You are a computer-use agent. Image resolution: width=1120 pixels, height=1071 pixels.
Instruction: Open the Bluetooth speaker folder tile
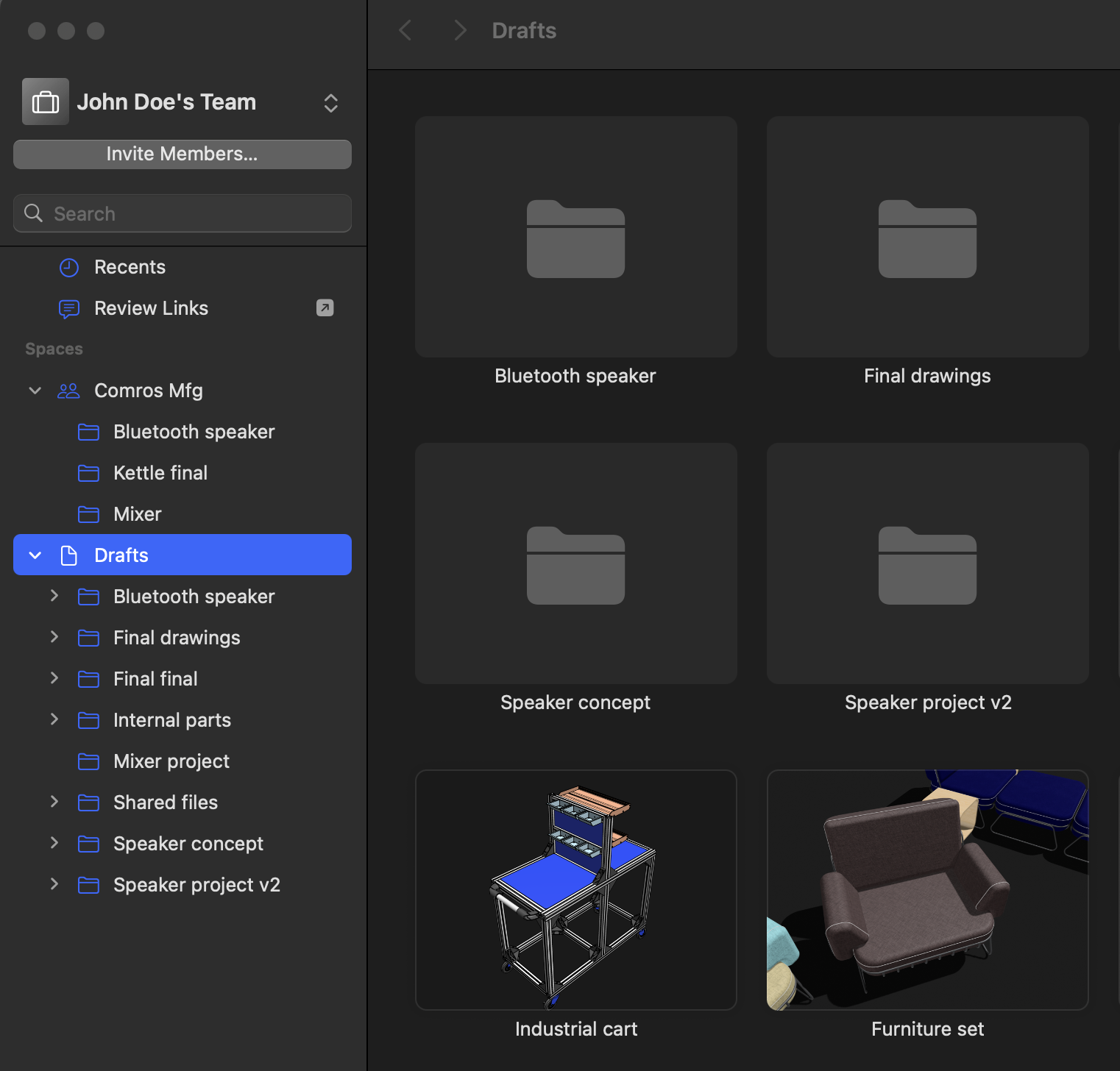[x=576, y=237]
